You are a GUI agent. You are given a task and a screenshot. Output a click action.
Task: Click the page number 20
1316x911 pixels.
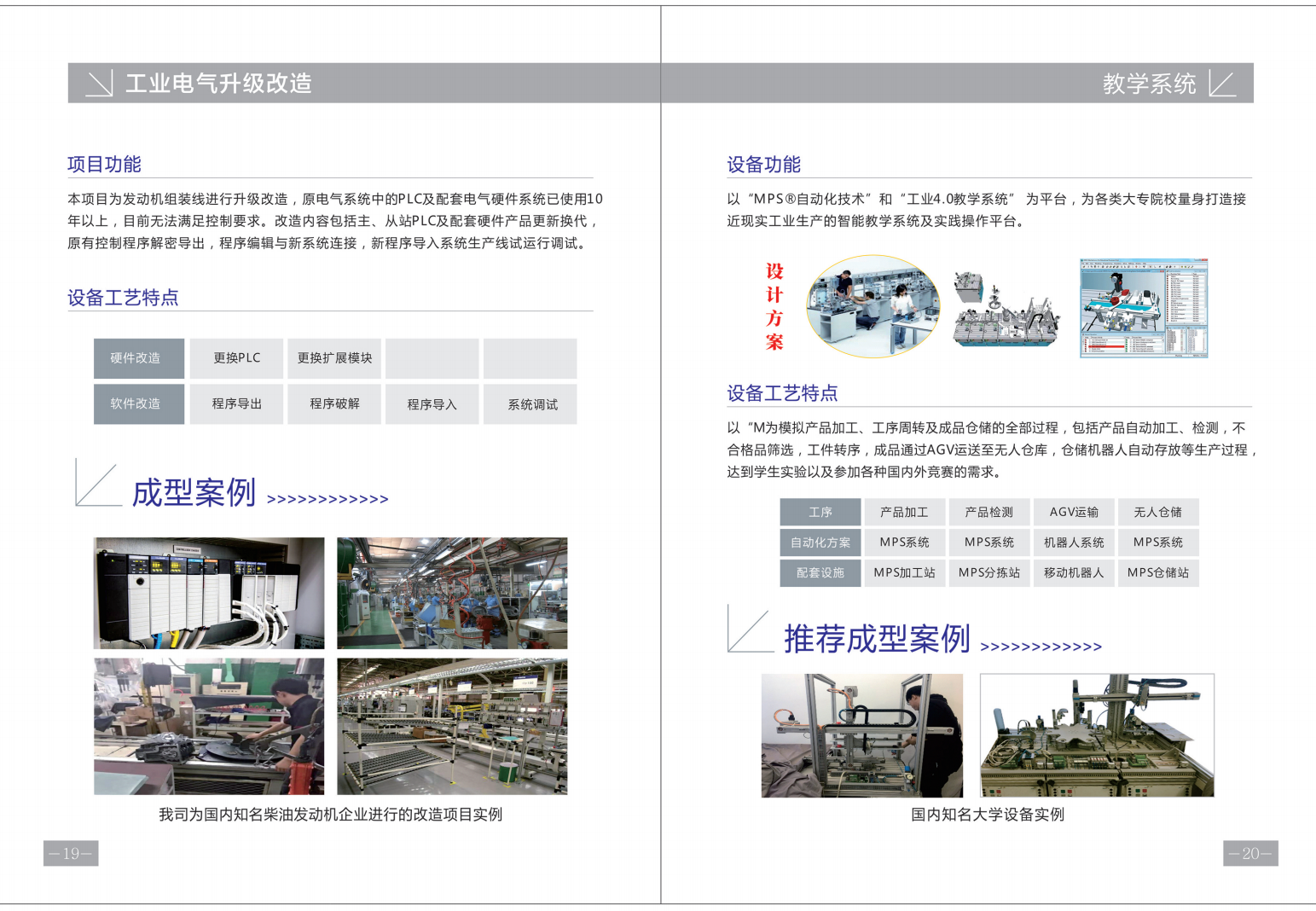(1250, 853)
